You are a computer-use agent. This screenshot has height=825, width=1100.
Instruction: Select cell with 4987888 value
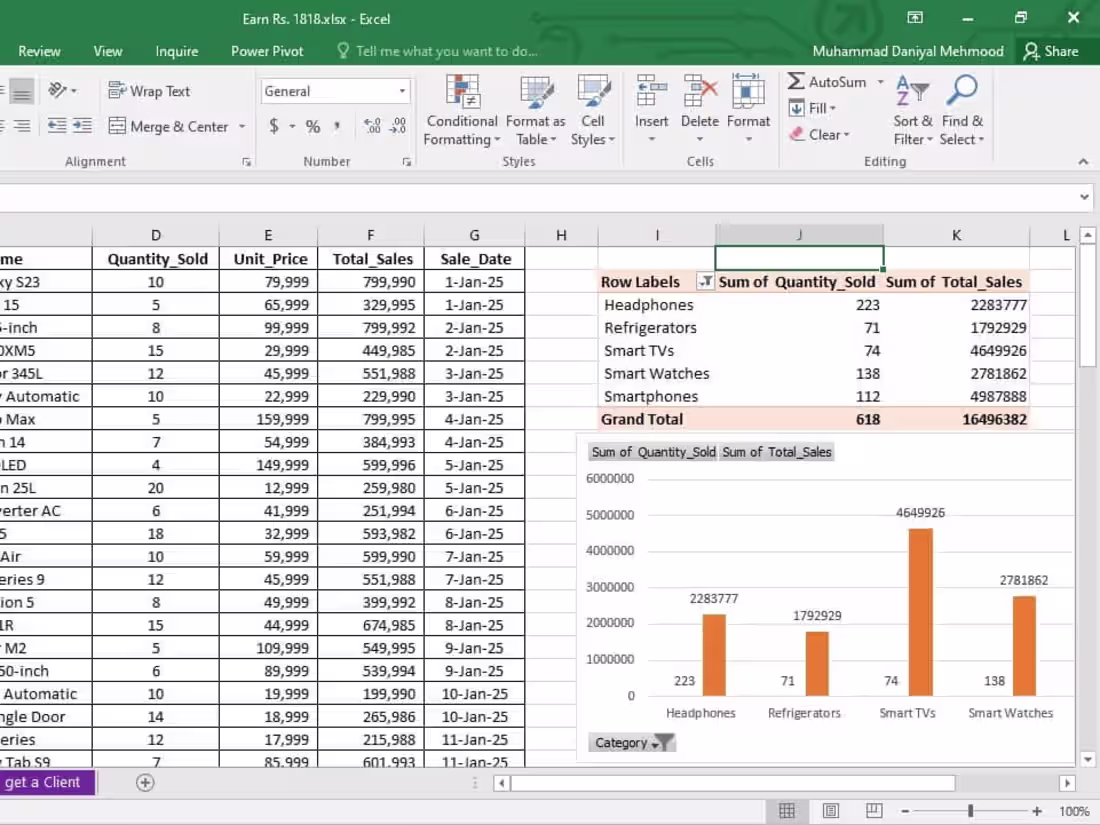[x=957, y=396]
